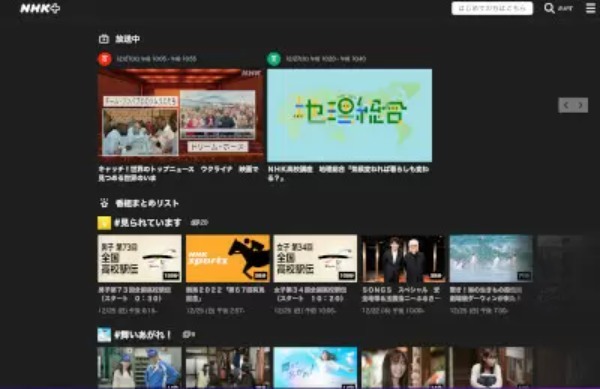
Task: Open the search magnifier icon
Action: (x=549, y=8)
